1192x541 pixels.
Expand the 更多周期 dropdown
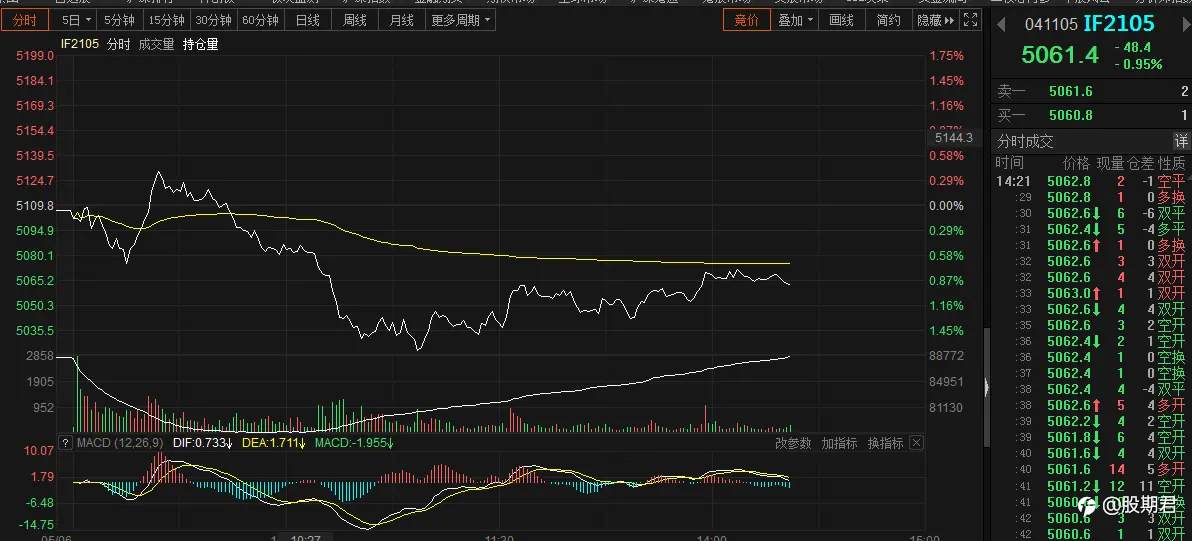(x=461, y=21)
